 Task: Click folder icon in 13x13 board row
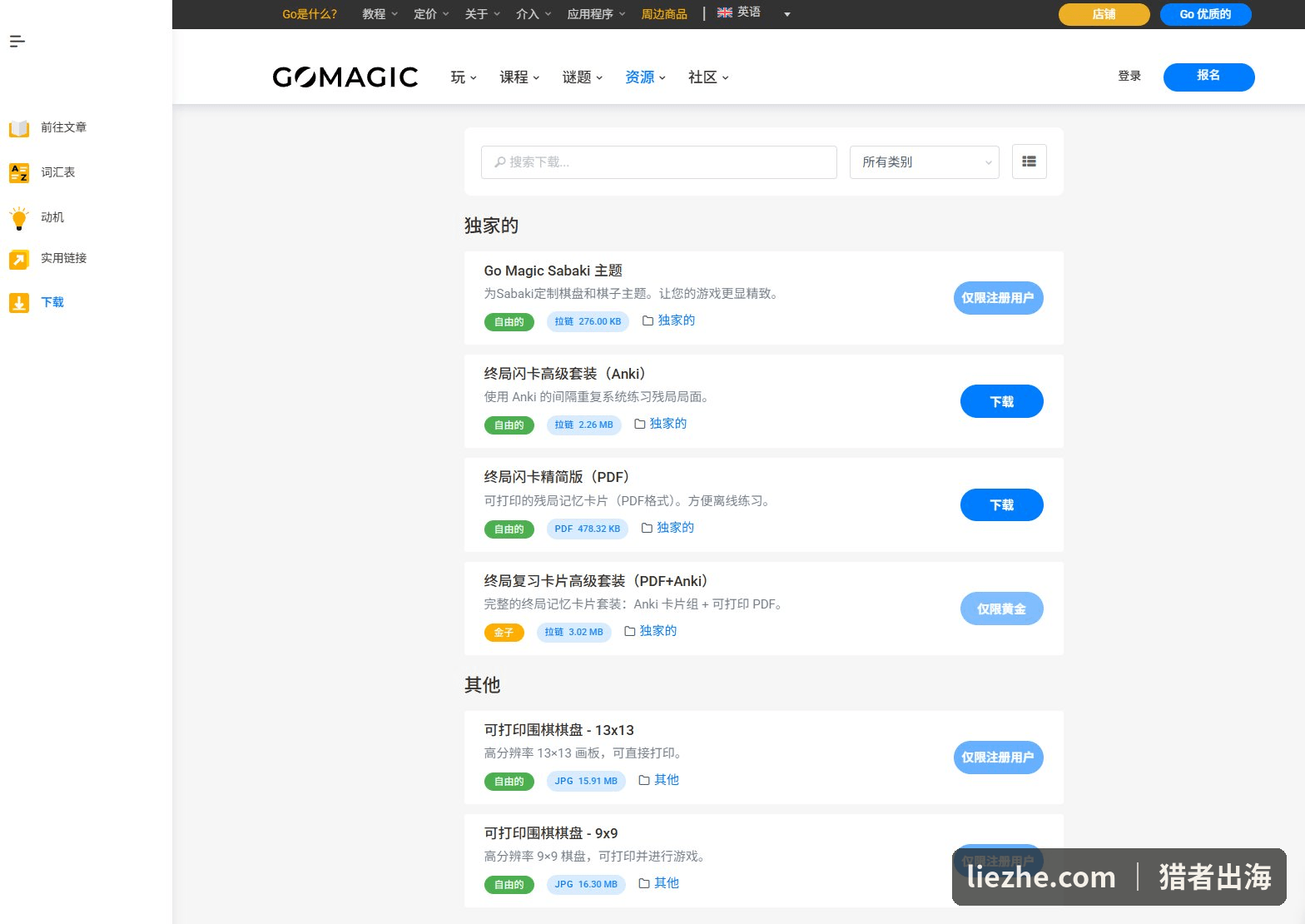(x=644, y=780)
